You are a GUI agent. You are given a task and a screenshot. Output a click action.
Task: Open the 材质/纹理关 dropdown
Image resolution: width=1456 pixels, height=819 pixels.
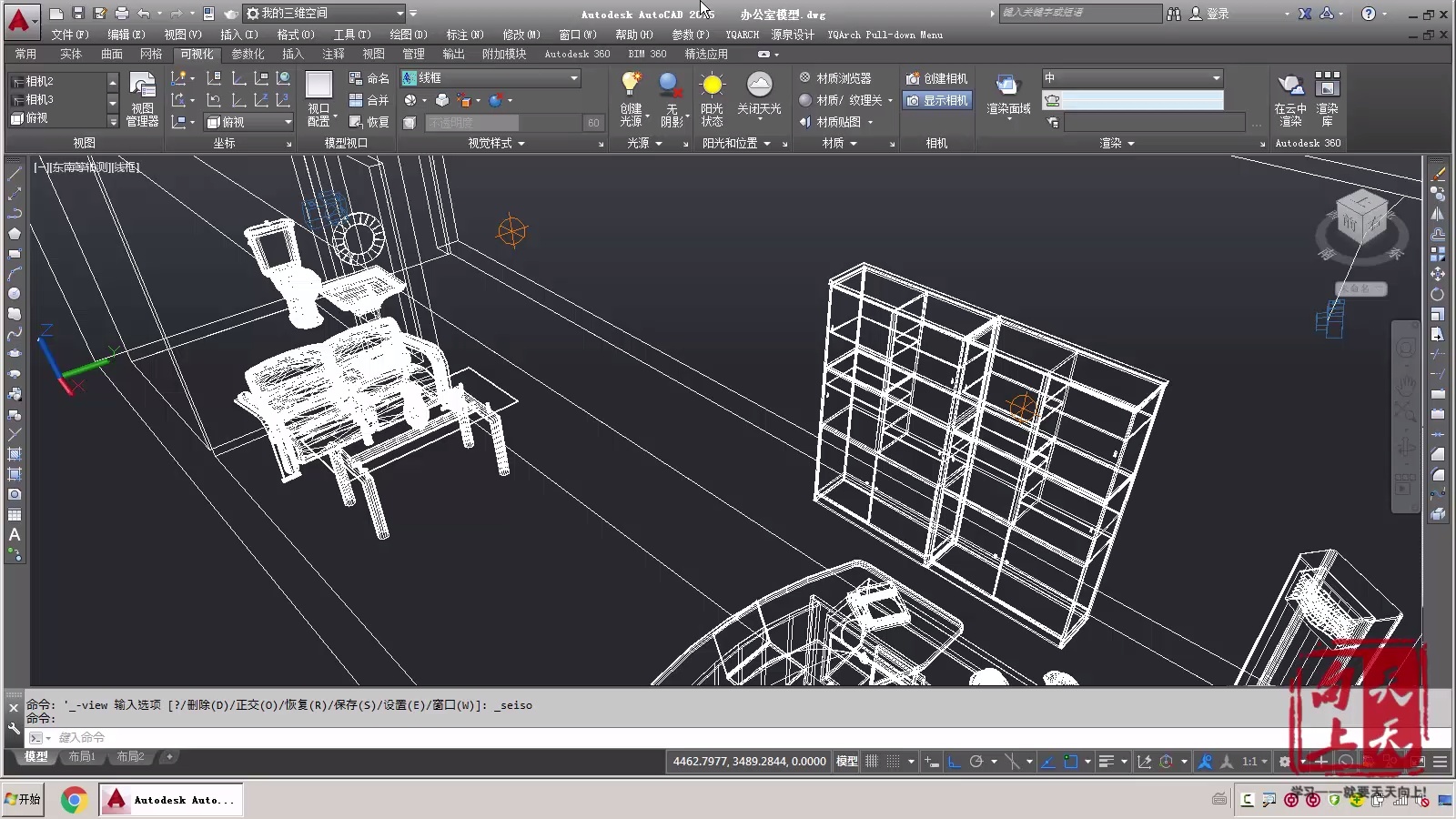tap(846, 100)
